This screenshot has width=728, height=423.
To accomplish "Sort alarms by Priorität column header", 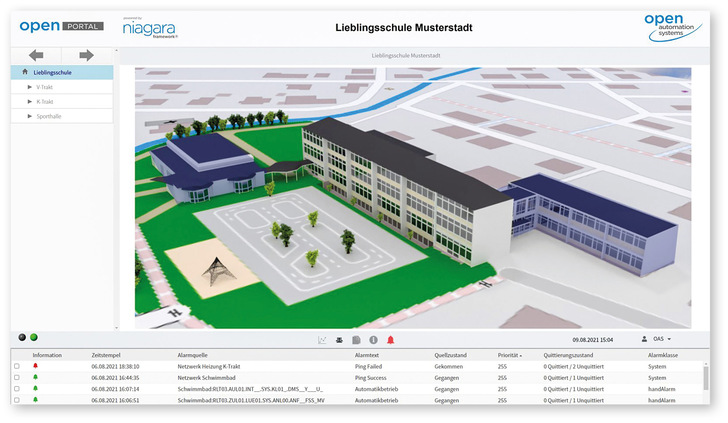I will point(509,355).
